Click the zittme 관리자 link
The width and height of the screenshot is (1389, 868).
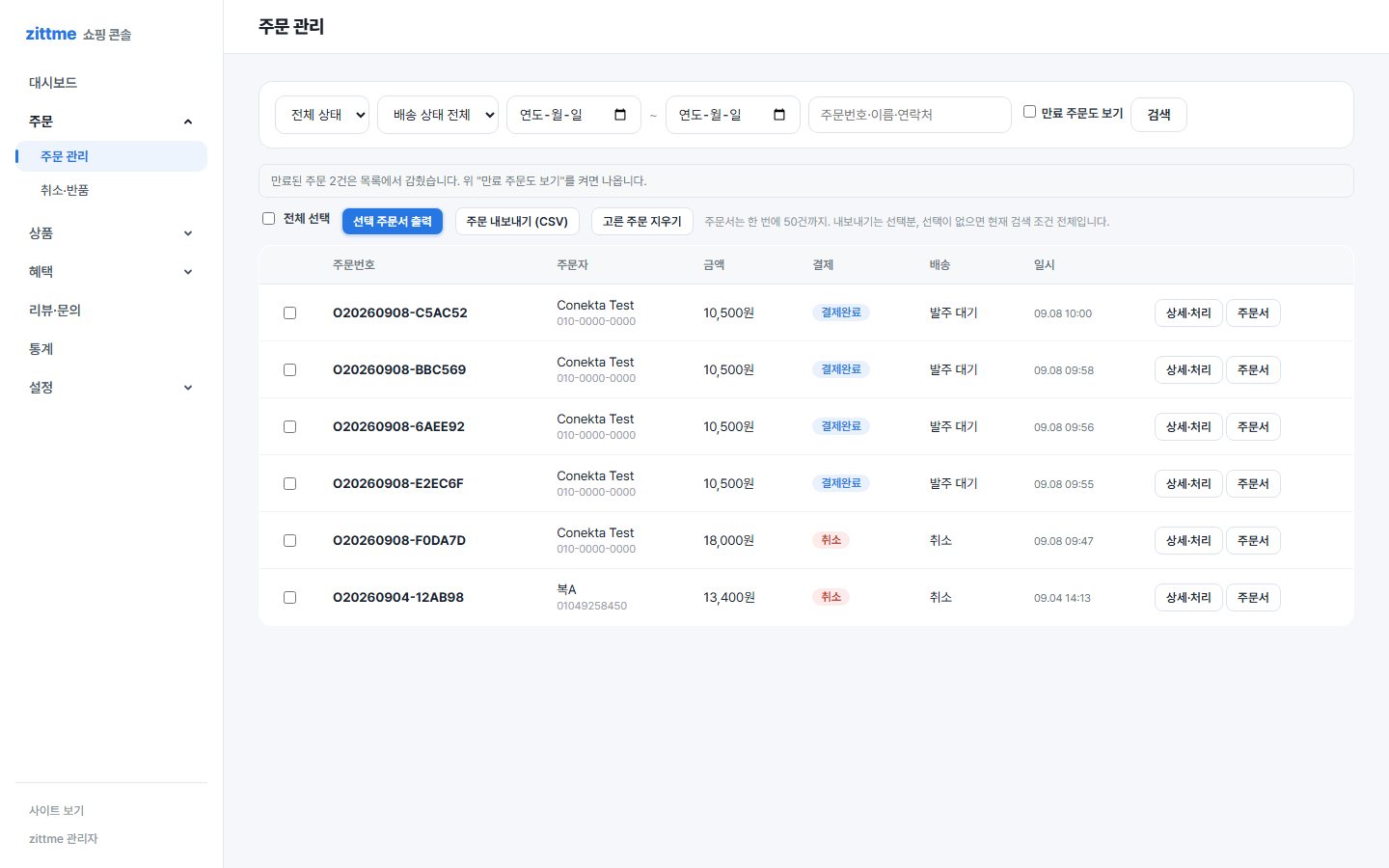[x=64, y=839]
